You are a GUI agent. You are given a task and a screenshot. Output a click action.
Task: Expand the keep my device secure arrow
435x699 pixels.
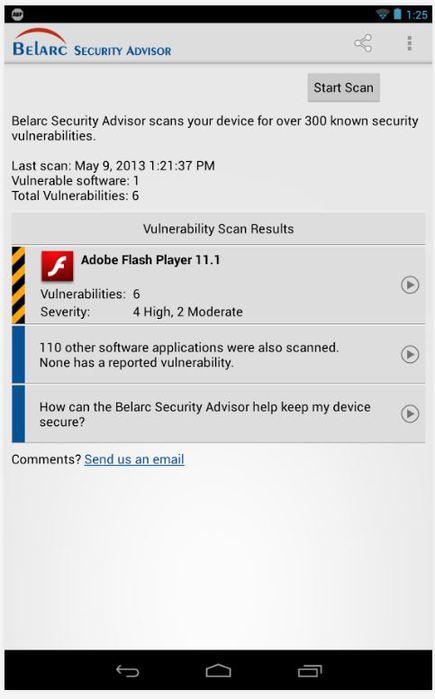pos(410,414)
